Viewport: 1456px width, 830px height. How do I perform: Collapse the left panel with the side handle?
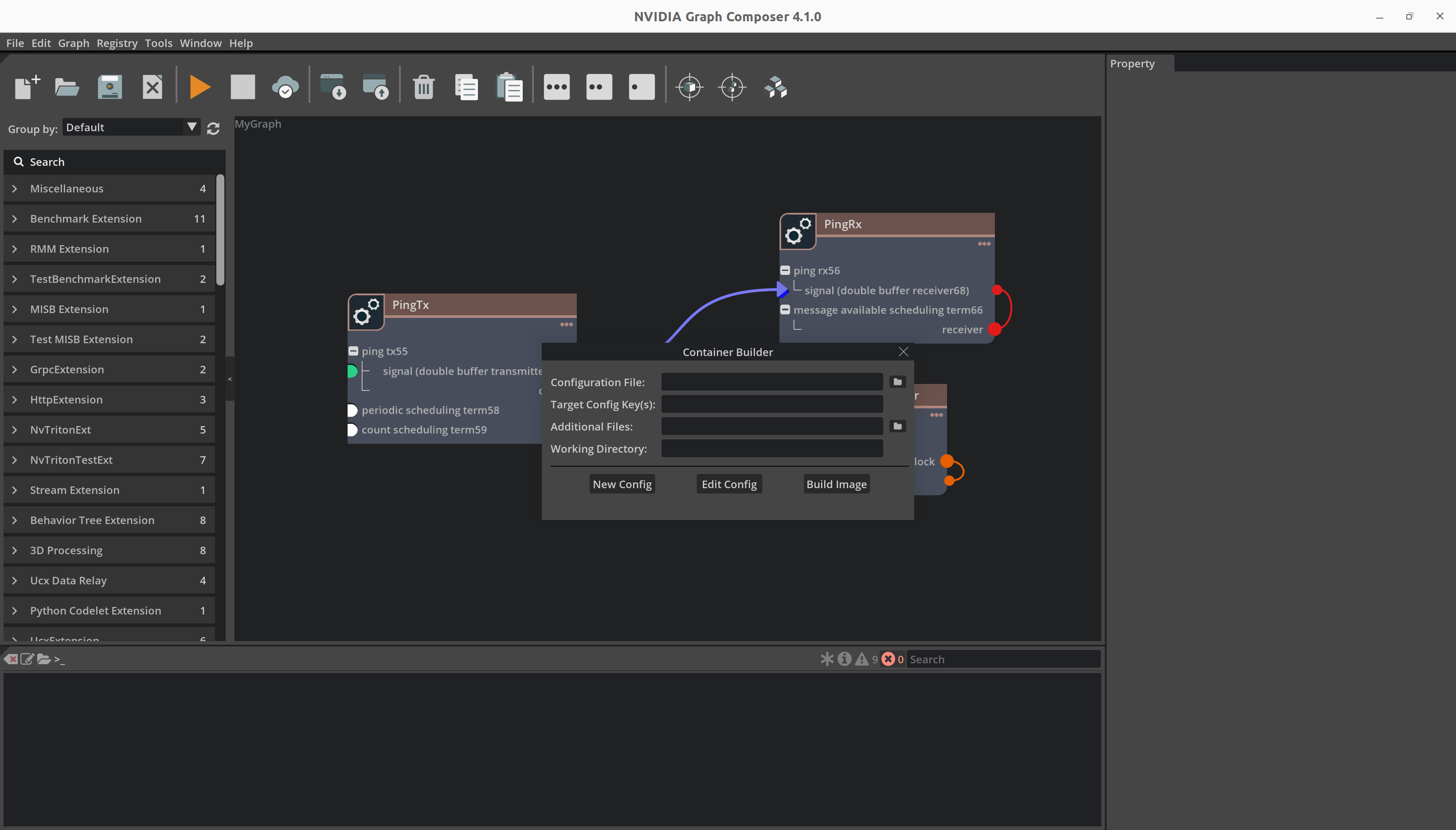point(230,379)
